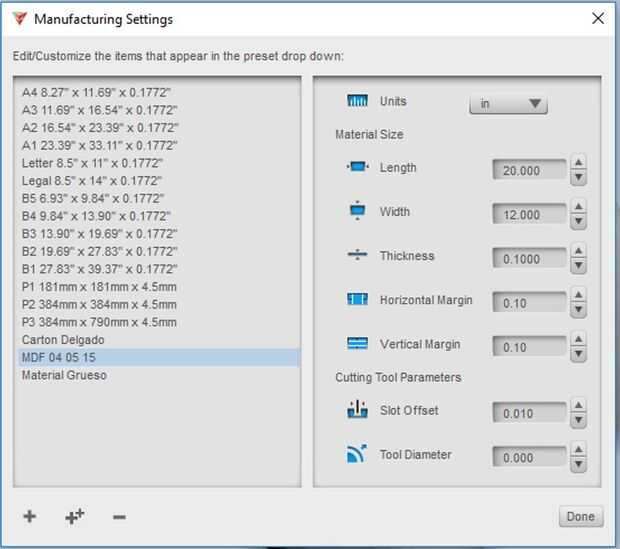Select the Carton Delgado preset

point(63,340)
